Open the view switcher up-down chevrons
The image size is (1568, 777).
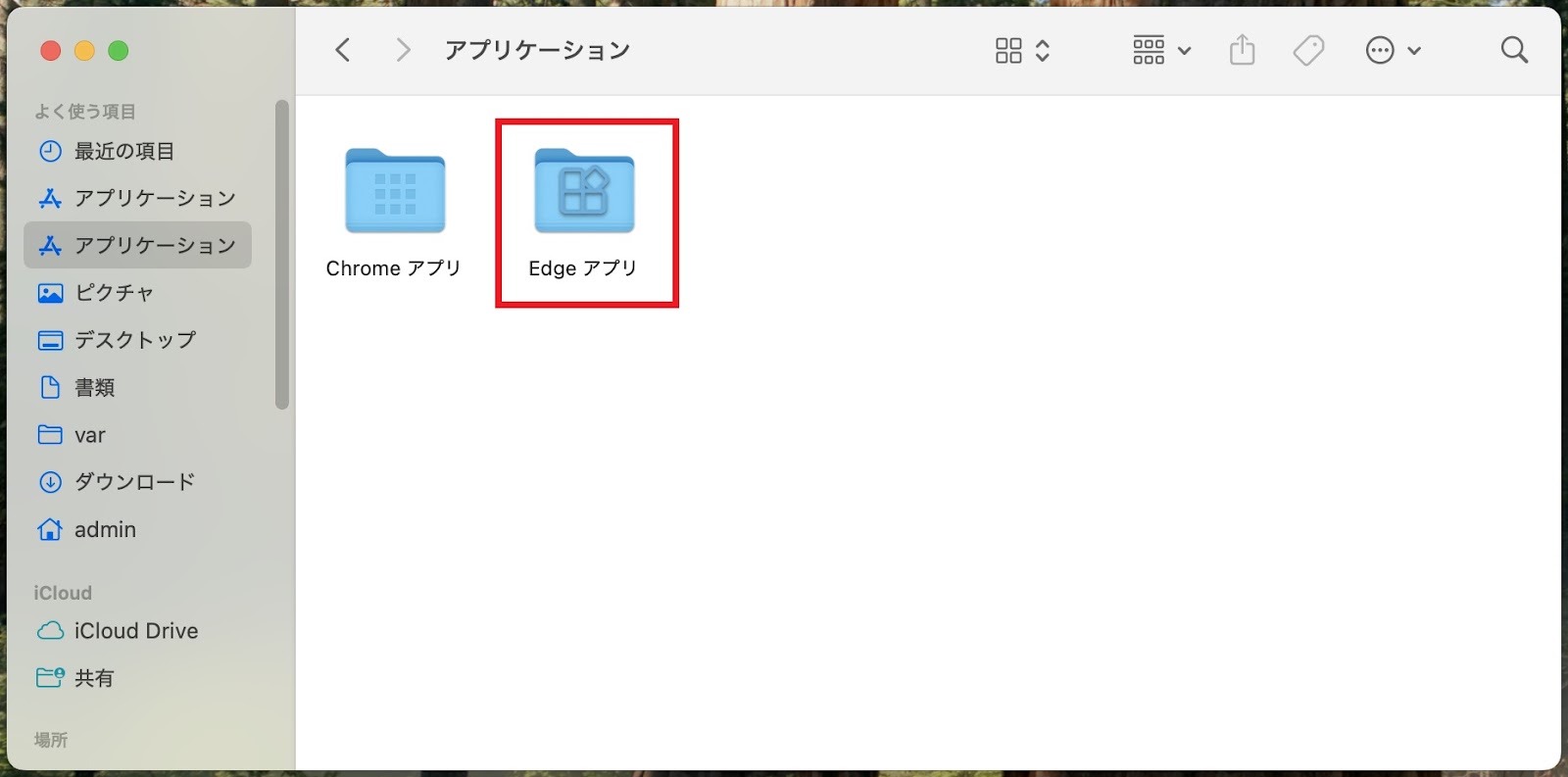click(1043, 50)
